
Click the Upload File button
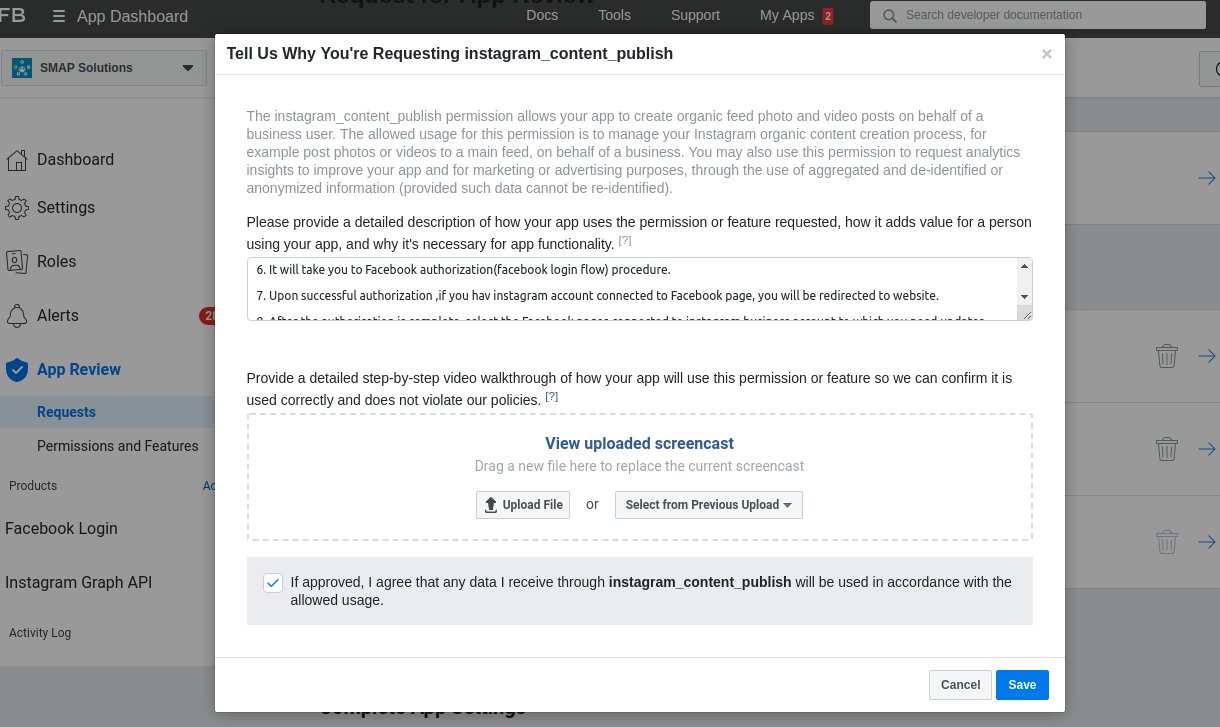pyautogui.click(x=522, y=505)
